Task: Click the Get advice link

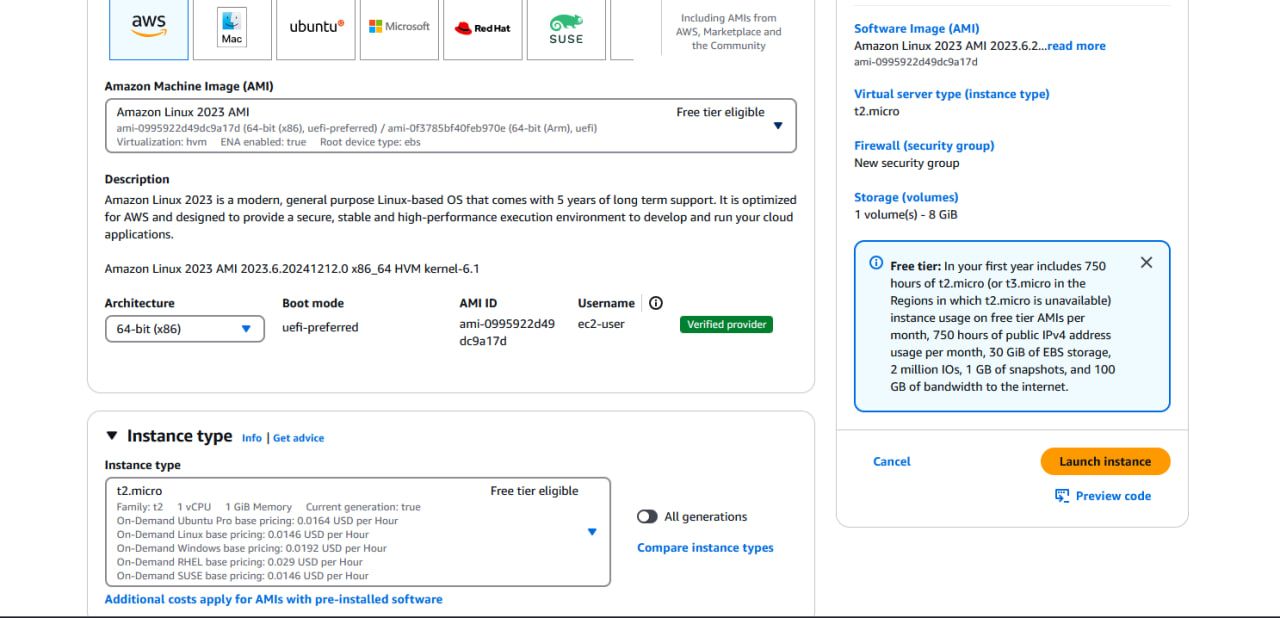Action: coord(298,437)
